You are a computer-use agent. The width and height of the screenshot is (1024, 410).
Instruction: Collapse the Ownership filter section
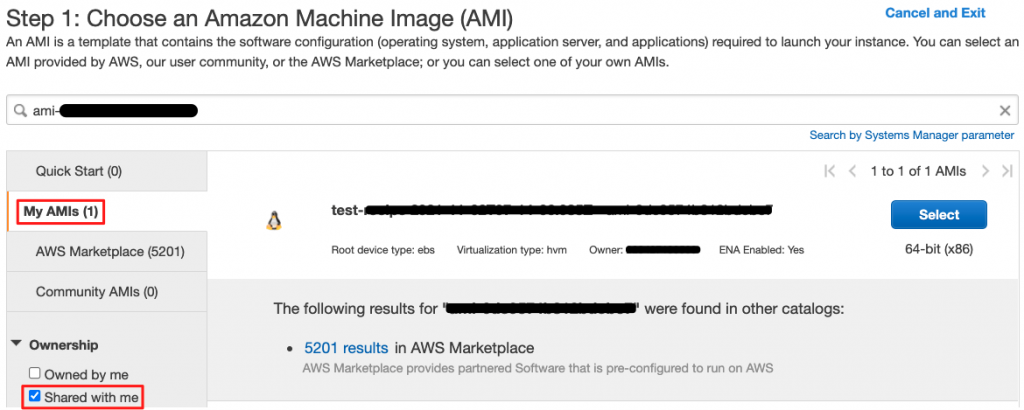click(x=16, y=344)
